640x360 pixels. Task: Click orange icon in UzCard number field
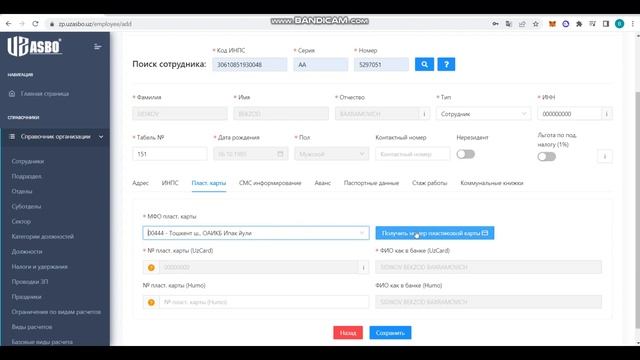(x=151, y=267)
